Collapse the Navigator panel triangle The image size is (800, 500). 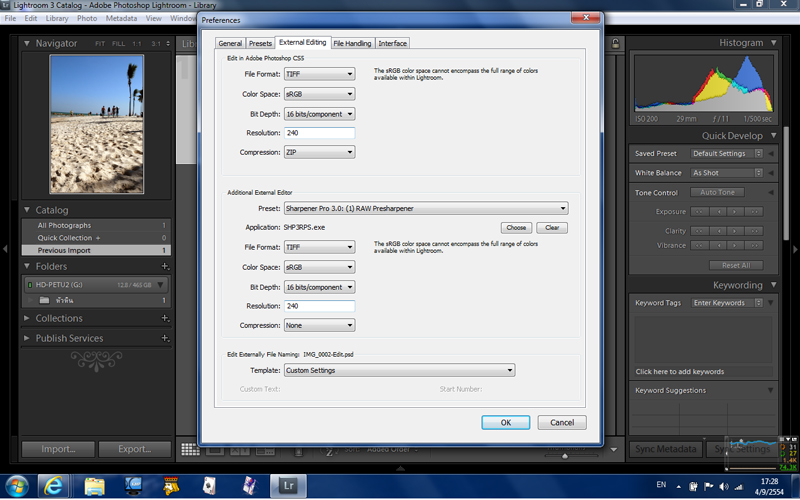pos(27,44)
